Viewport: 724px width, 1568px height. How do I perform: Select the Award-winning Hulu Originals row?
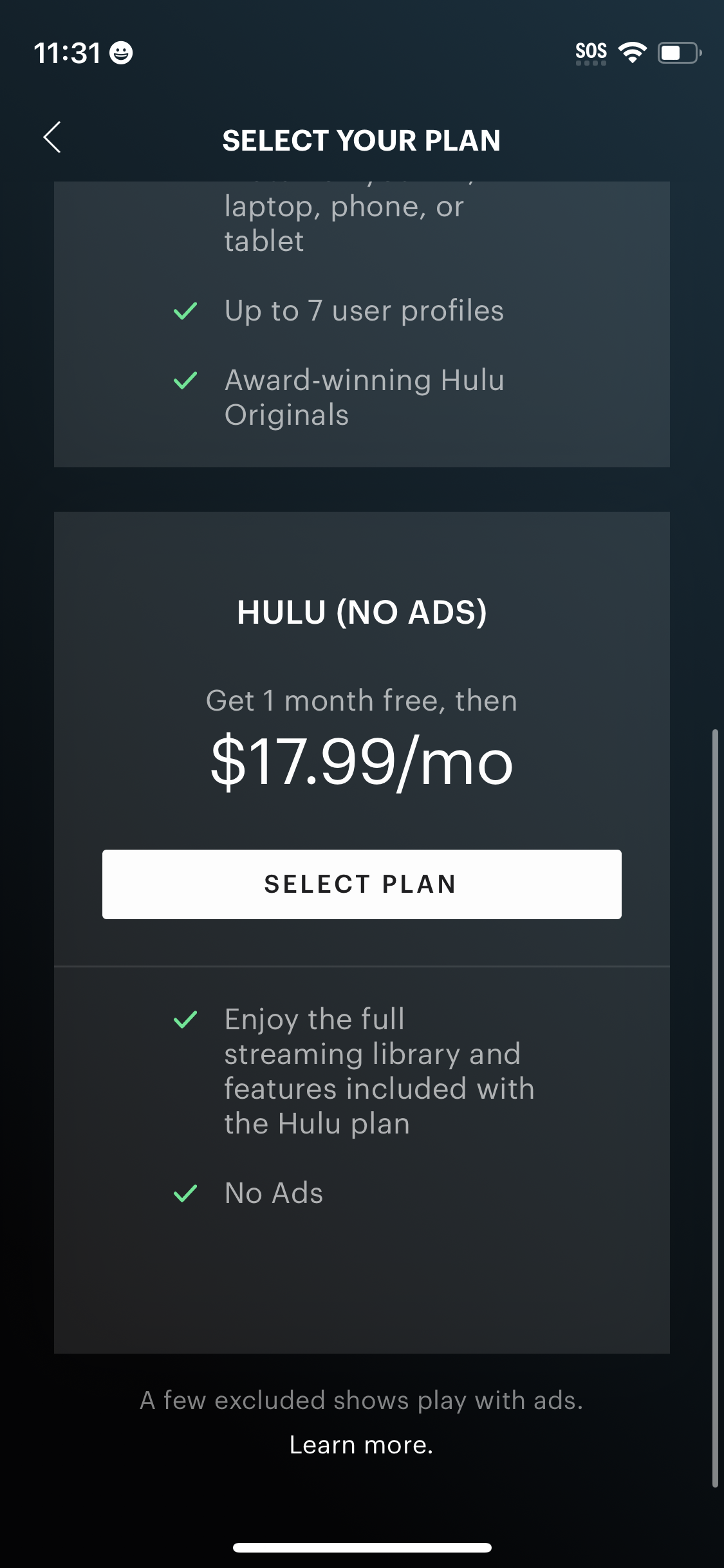[x=364, y=397]
